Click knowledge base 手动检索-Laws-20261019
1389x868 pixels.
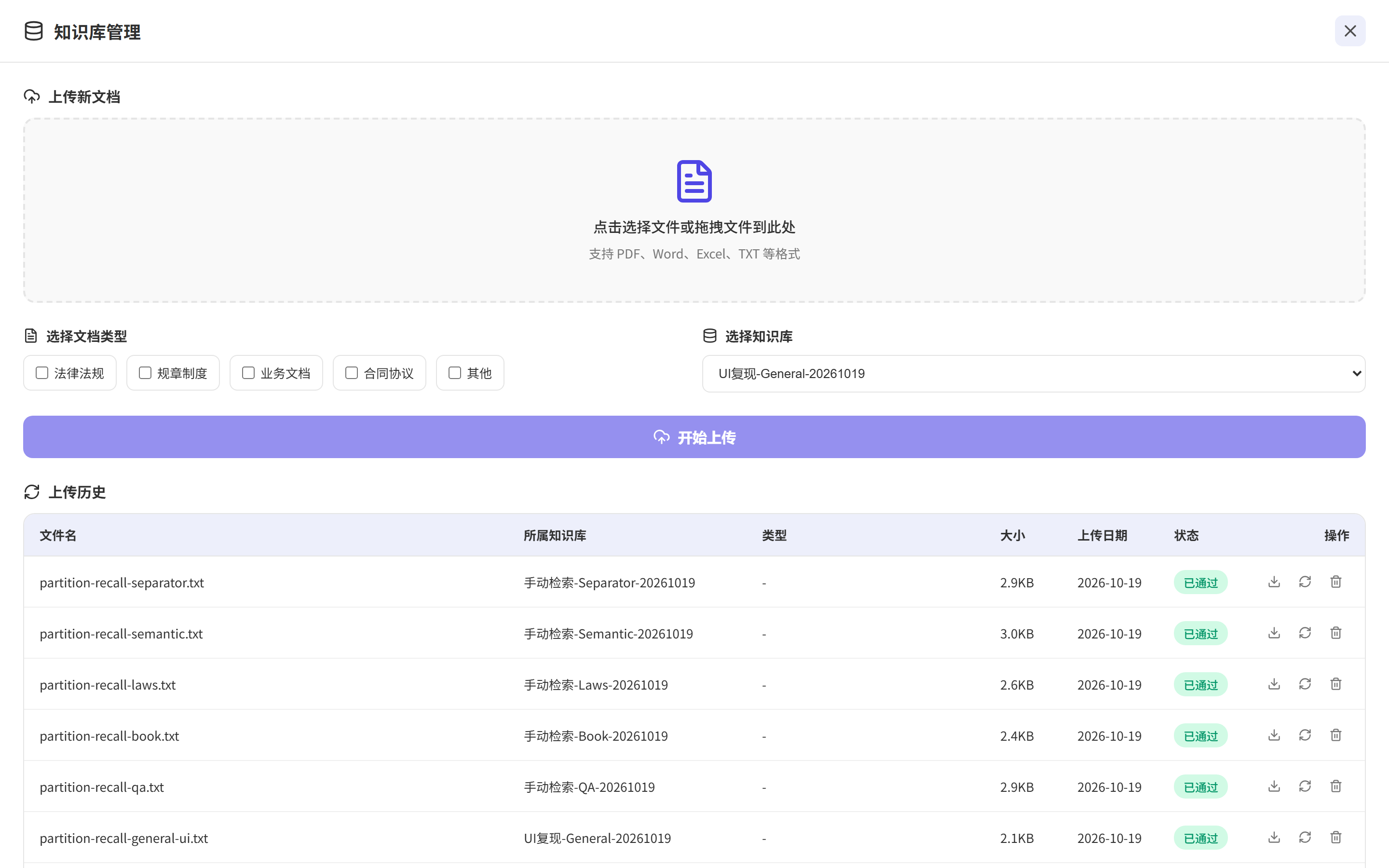click(596, 685)
